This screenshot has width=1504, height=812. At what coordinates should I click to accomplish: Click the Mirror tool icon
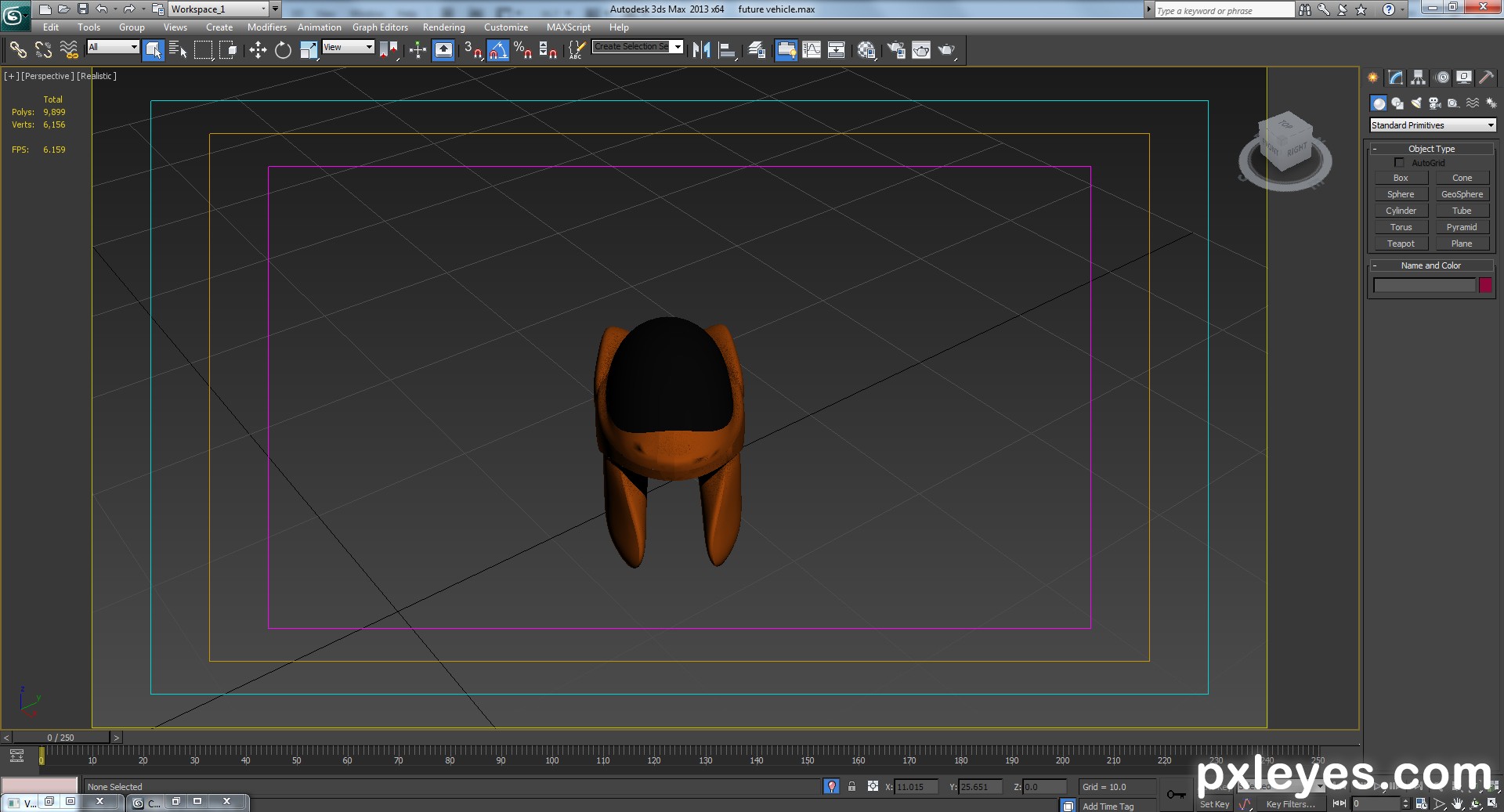[702, 50]
